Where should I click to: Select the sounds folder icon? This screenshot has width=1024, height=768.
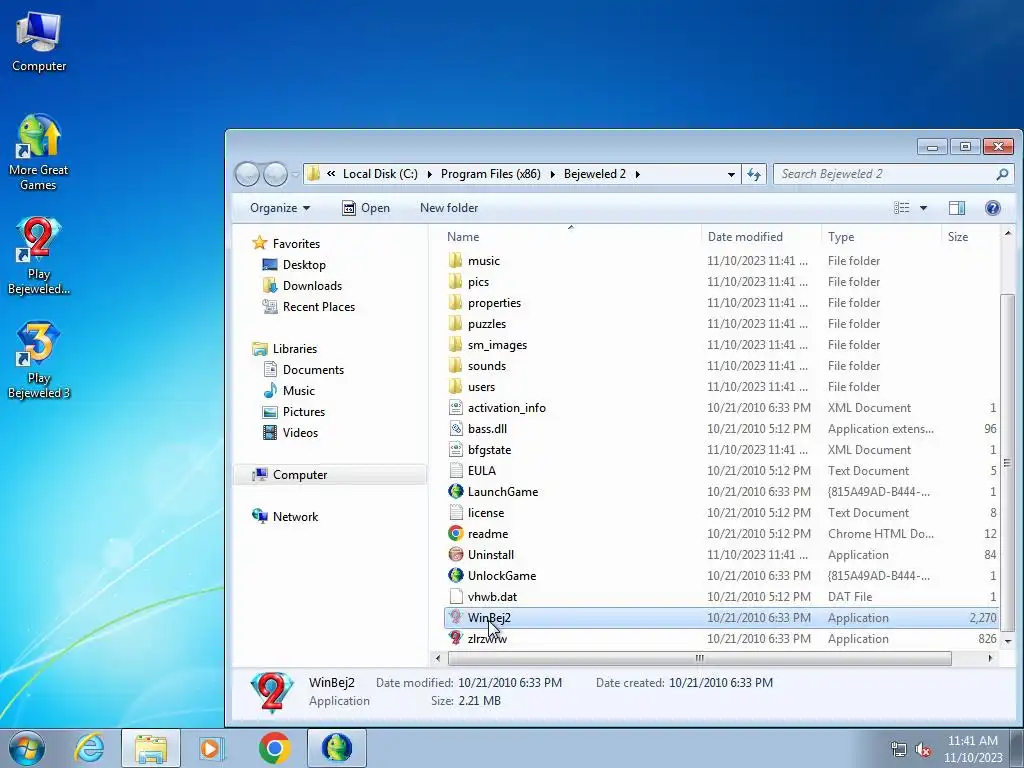(x=456, y=366)
